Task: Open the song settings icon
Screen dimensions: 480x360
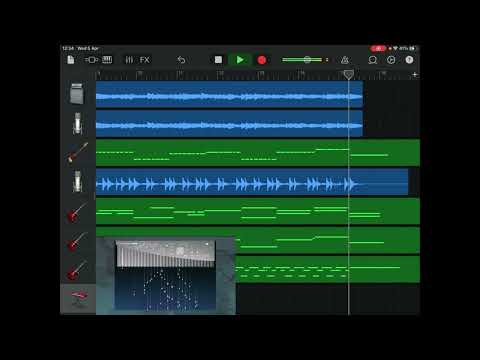Action: click(391, 60)
